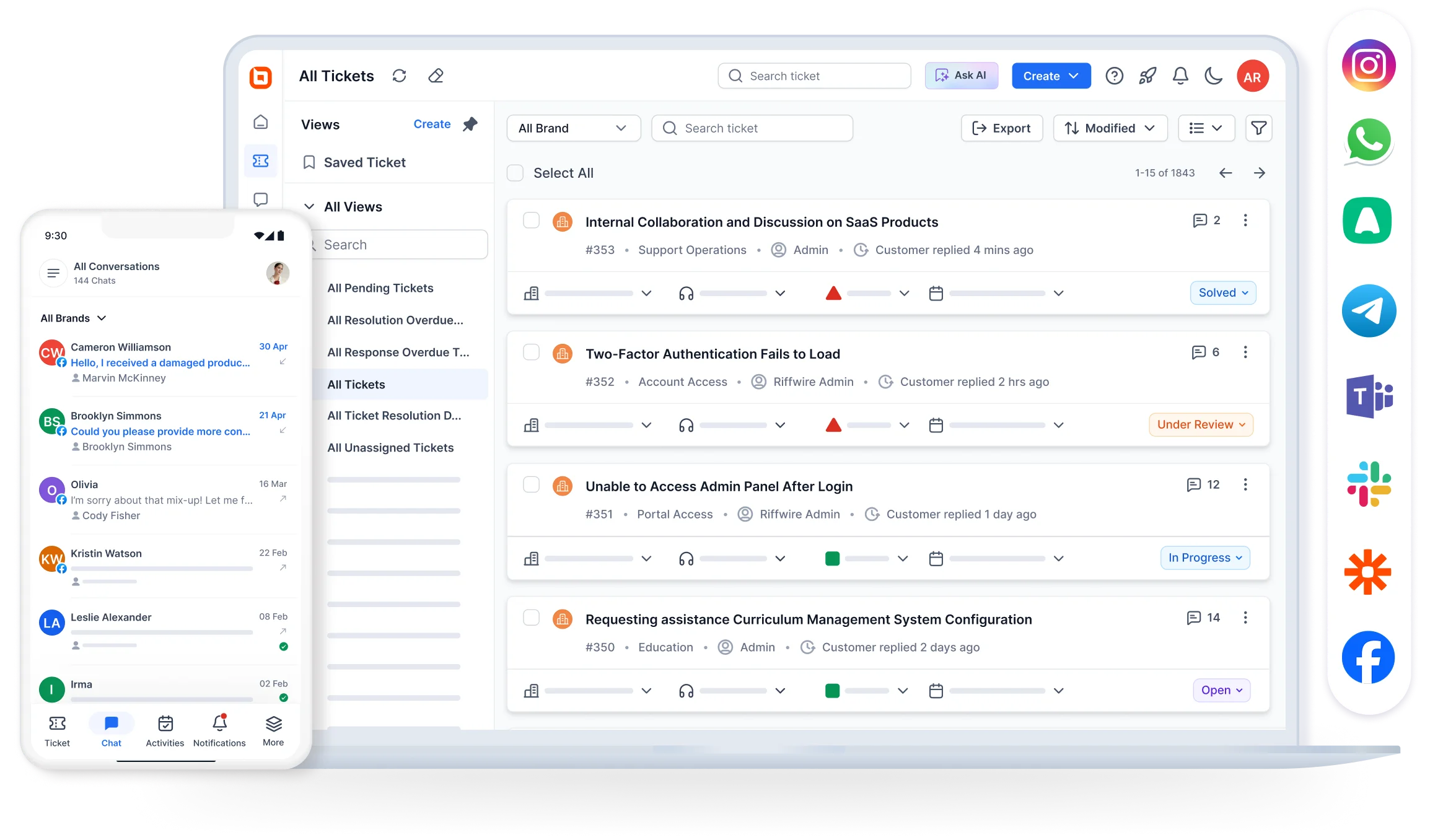1430x840 pixels.
Task: Click the refresh icon next to All Tickets
Action: [x=400, y=76]
